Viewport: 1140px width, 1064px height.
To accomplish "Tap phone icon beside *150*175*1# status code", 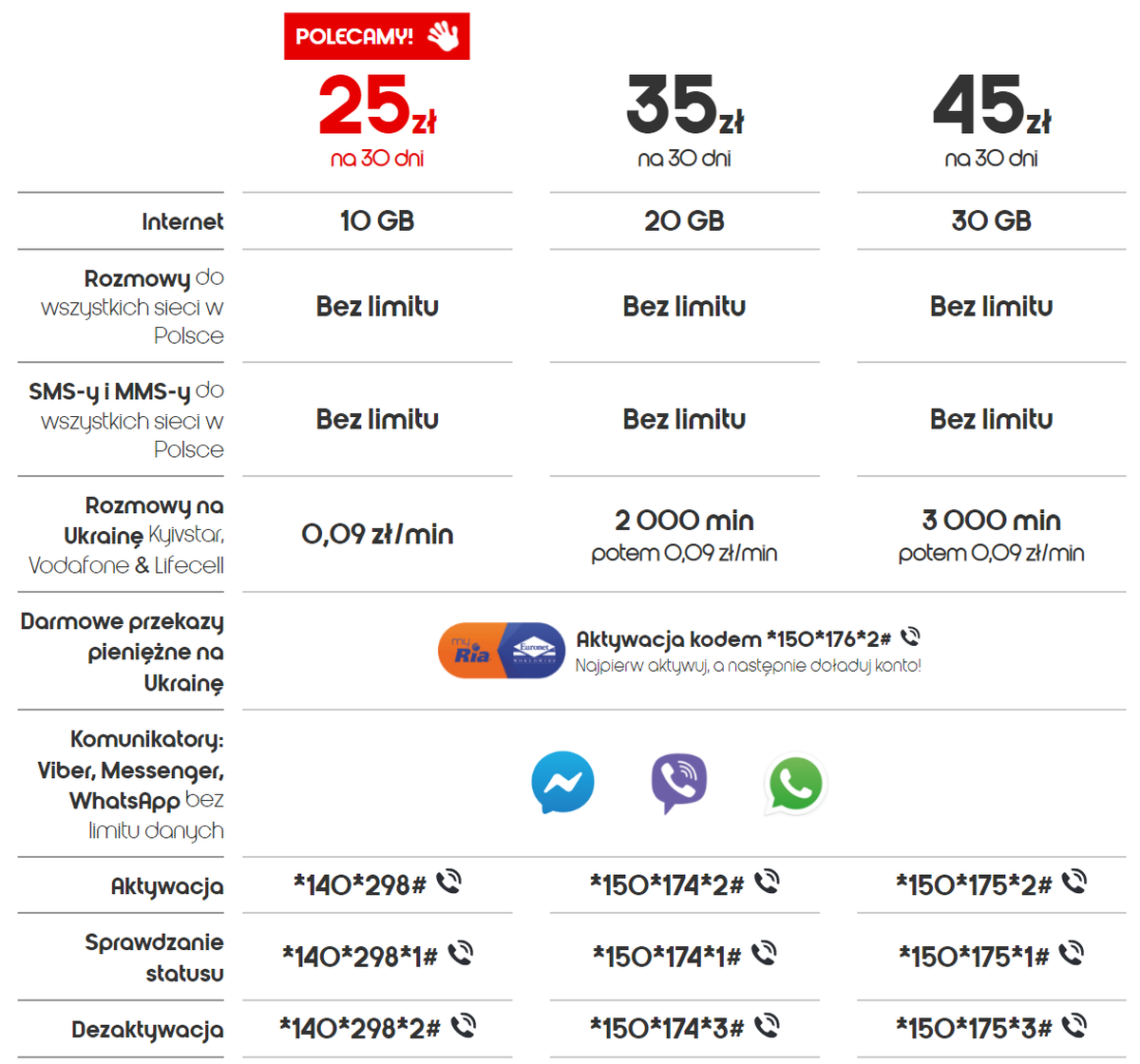I will [1072, 953].
